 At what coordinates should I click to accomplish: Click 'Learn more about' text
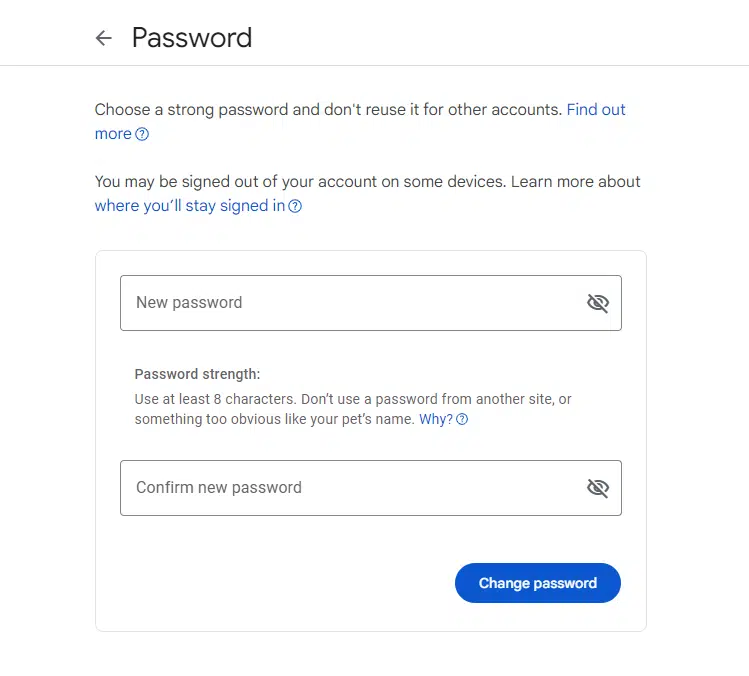coord(576,182)
